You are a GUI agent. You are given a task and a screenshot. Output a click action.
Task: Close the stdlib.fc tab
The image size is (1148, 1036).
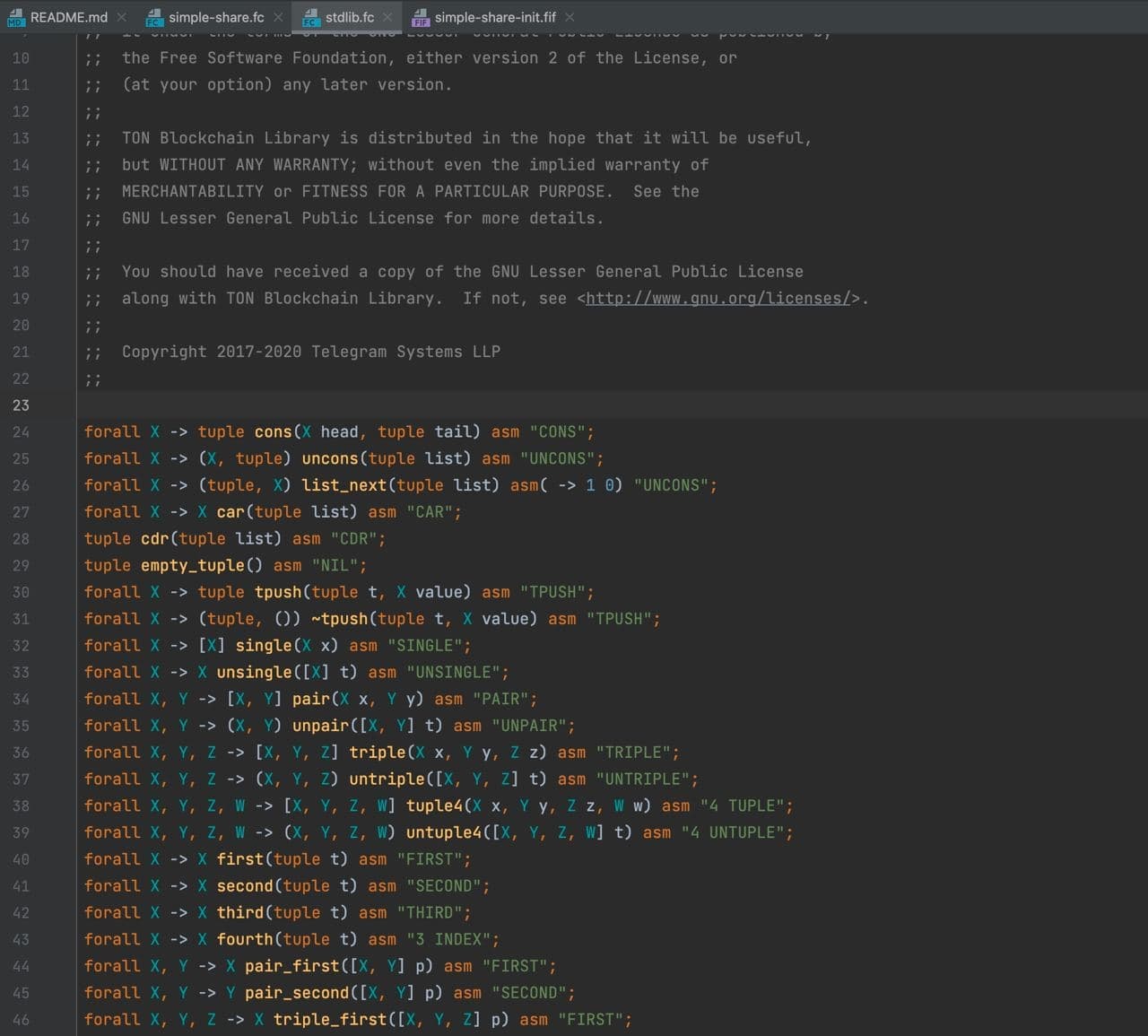387,17
